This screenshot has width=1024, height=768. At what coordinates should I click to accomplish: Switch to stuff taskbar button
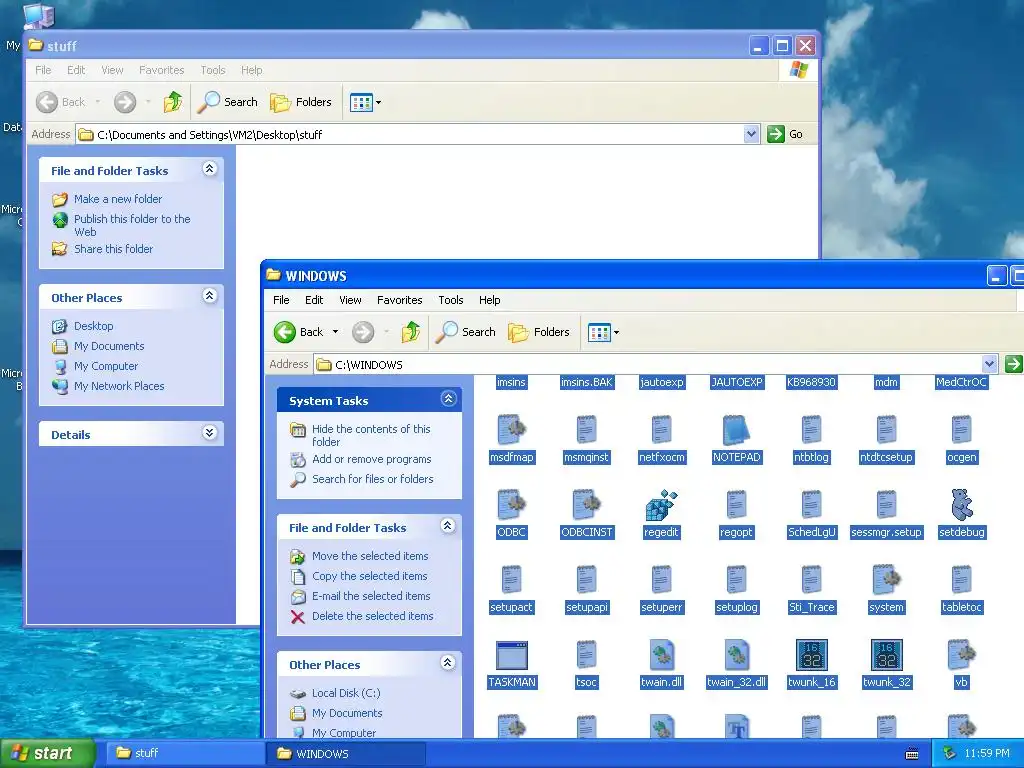(185, 754)
